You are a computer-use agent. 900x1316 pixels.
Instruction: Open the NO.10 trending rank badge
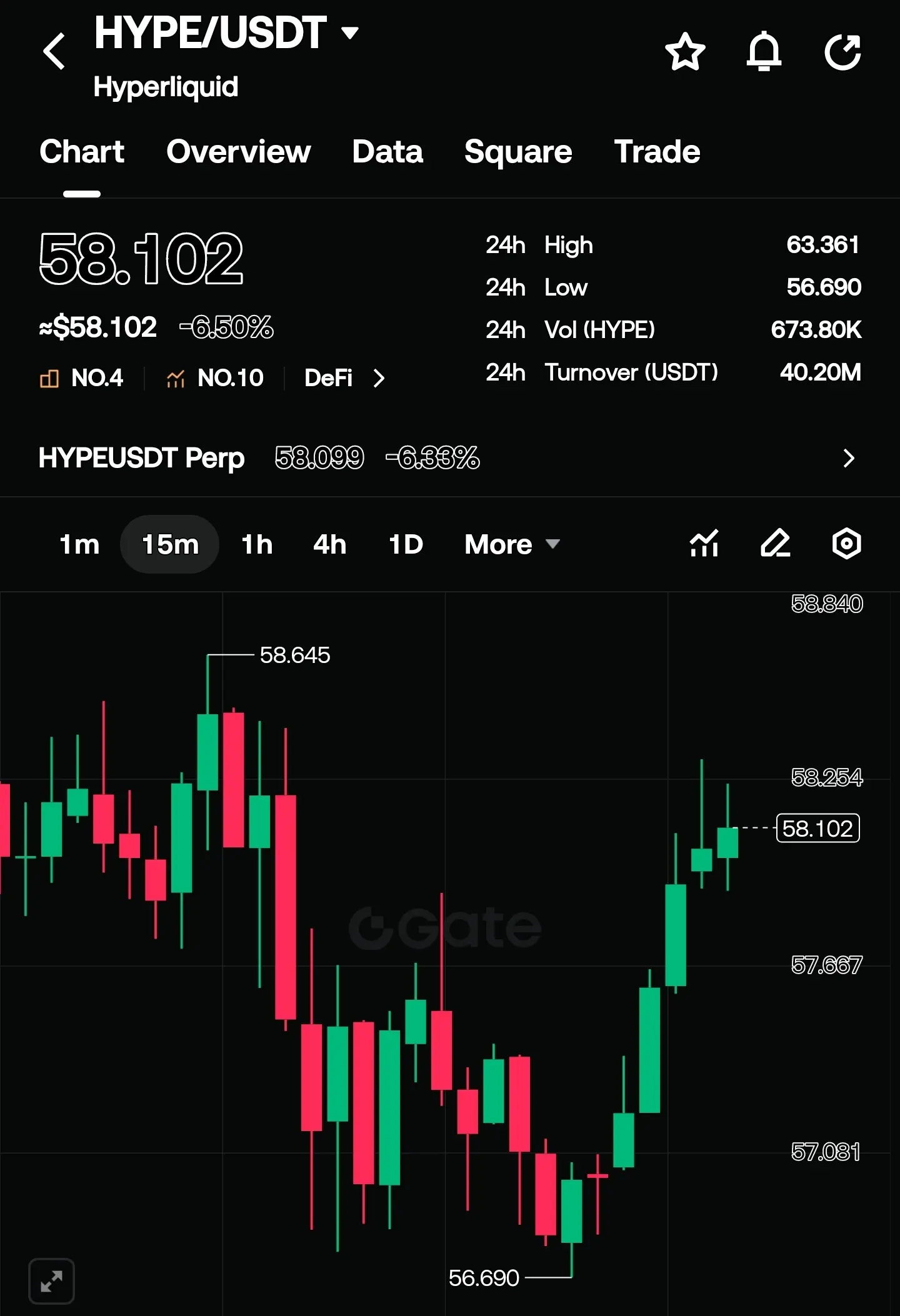coord(215,378)
